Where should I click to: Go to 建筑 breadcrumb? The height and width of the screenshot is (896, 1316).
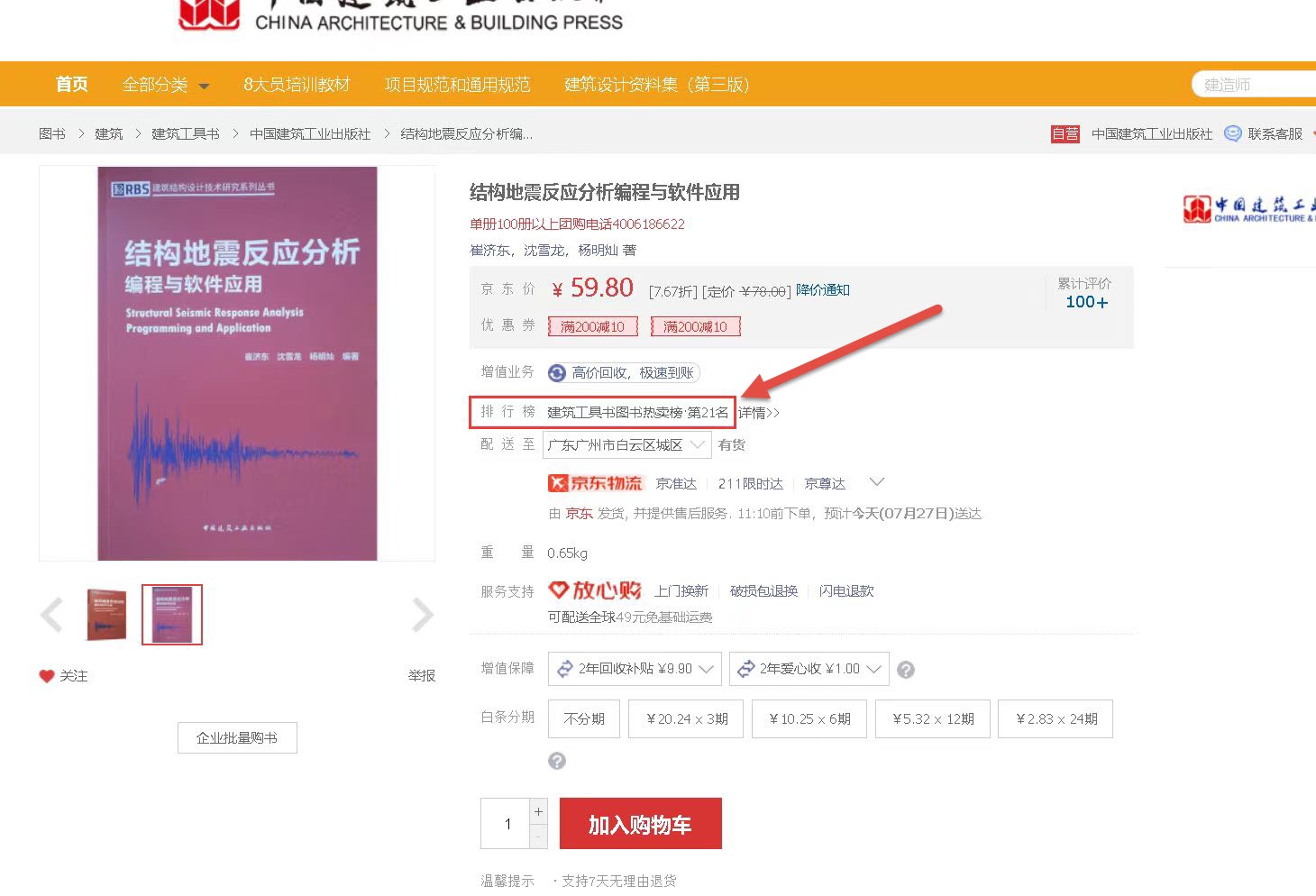(108, 133)
